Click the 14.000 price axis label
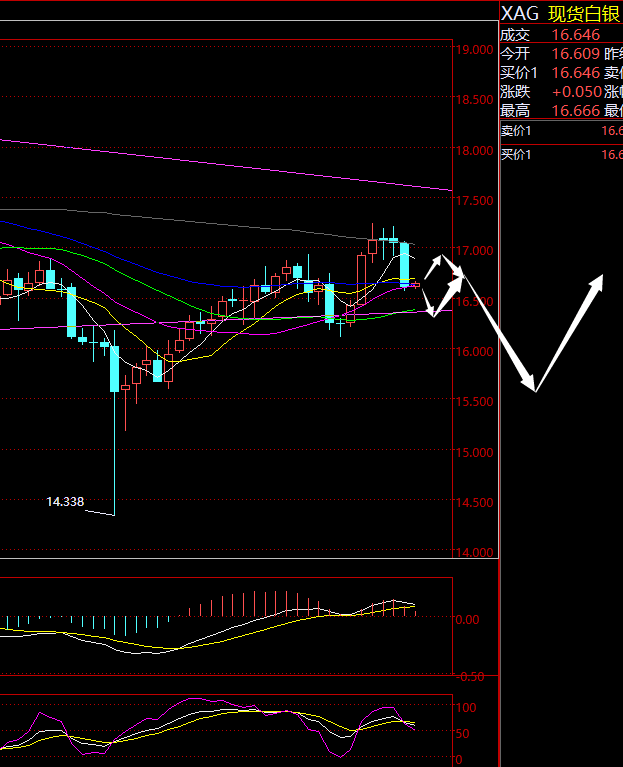This screenshot has width=623, height=767. (474, 553)
